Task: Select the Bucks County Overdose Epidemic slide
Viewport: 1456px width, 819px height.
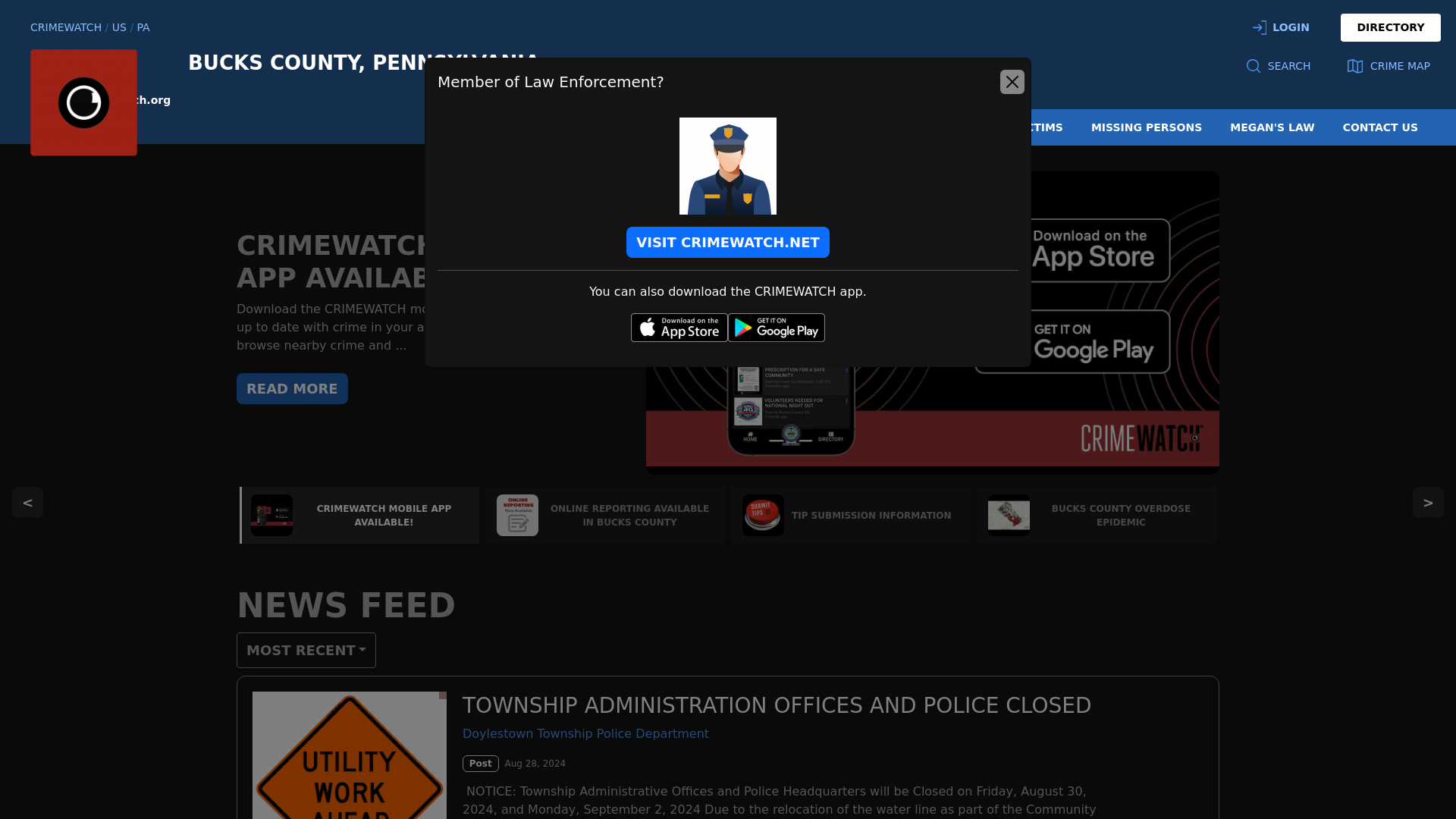Action: coord(1097,516)
